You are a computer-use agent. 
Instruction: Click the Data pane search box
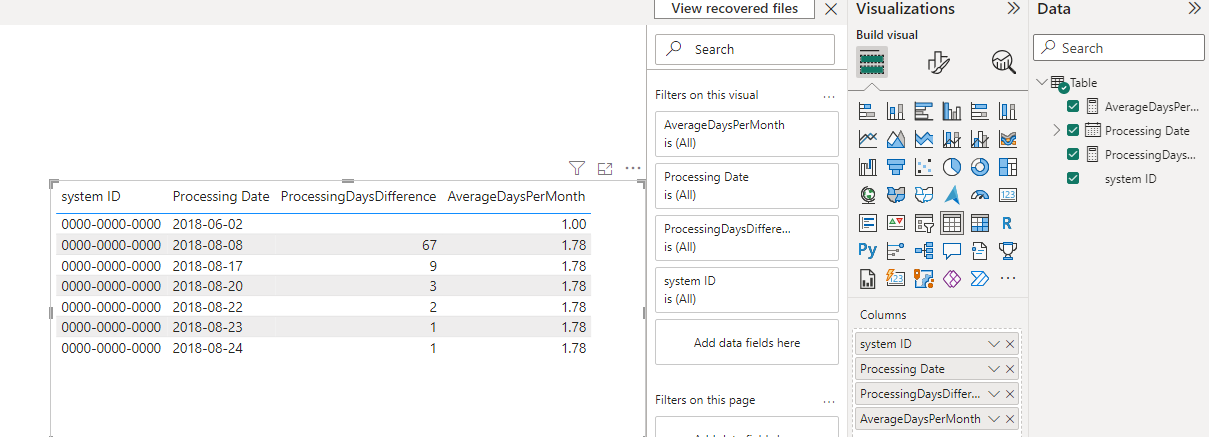[1119, 48]
